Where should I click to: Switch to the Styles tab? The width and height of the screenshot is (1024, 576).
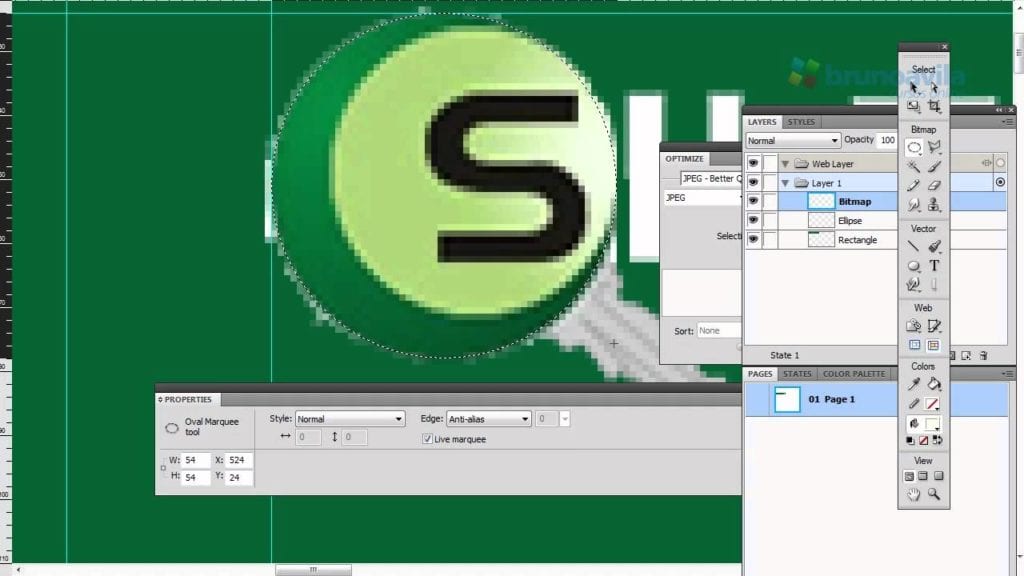801,122
